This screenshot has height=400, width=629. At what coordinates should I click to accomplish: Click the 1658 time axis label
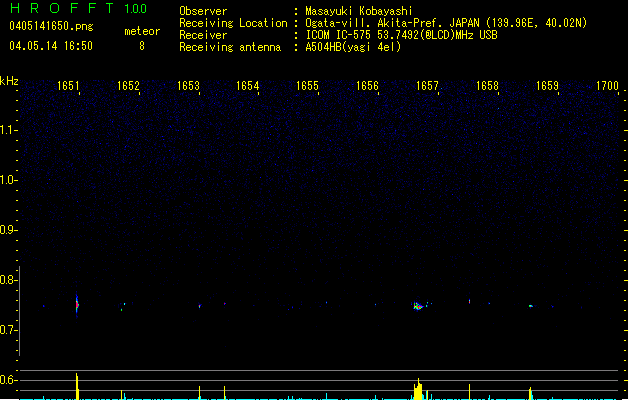click(x=487, y=86)
